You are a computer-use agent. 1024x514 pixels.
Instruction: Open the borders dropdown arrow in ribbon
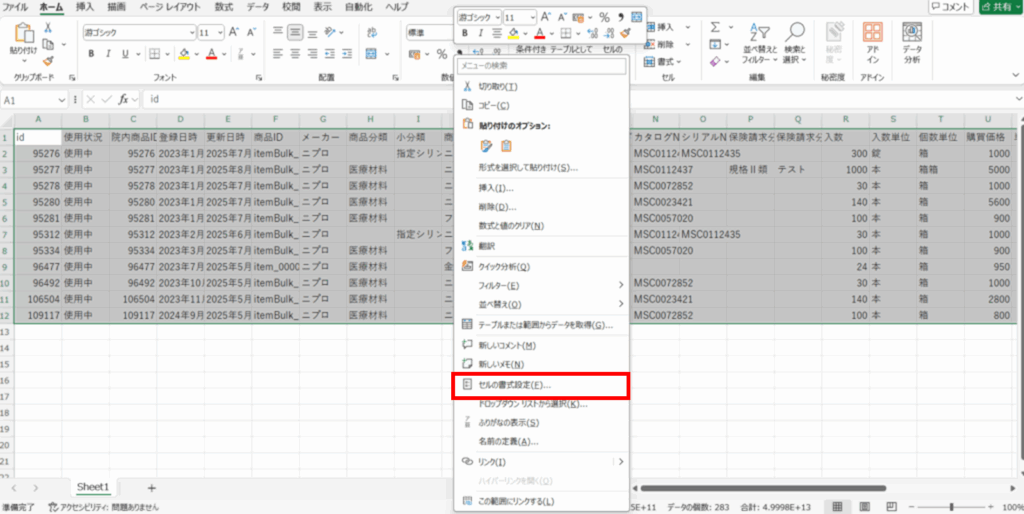tap(166, 54)
